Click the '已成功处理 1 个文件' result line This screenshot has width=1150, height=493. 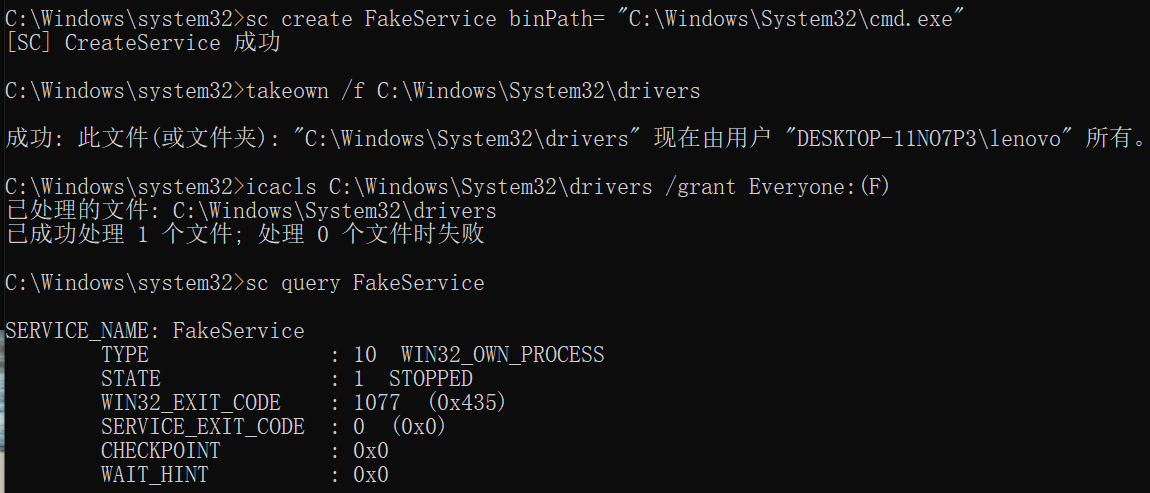click(245, 235)
